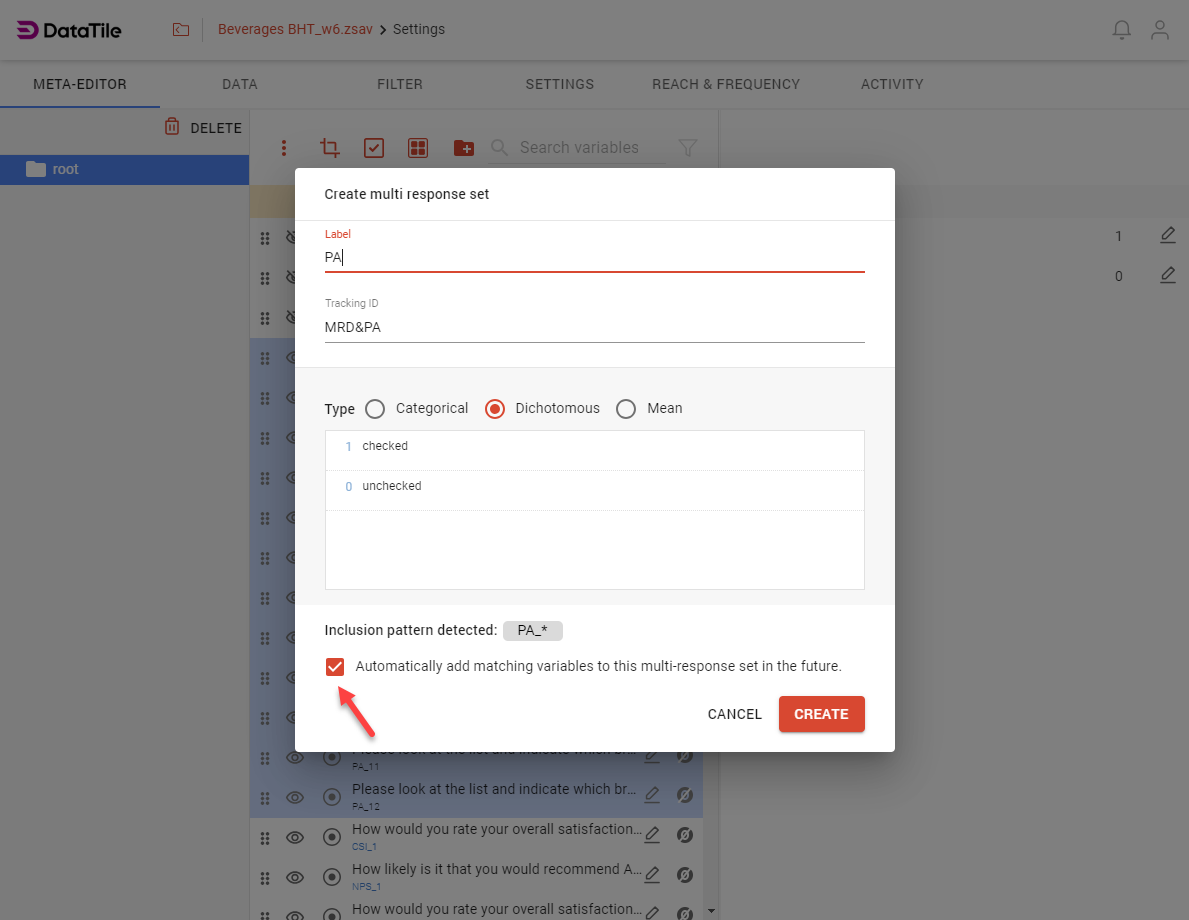Select the root folder in tree
The width and height of the screenshot is (1189, 920).
click(x=66, y=170)
